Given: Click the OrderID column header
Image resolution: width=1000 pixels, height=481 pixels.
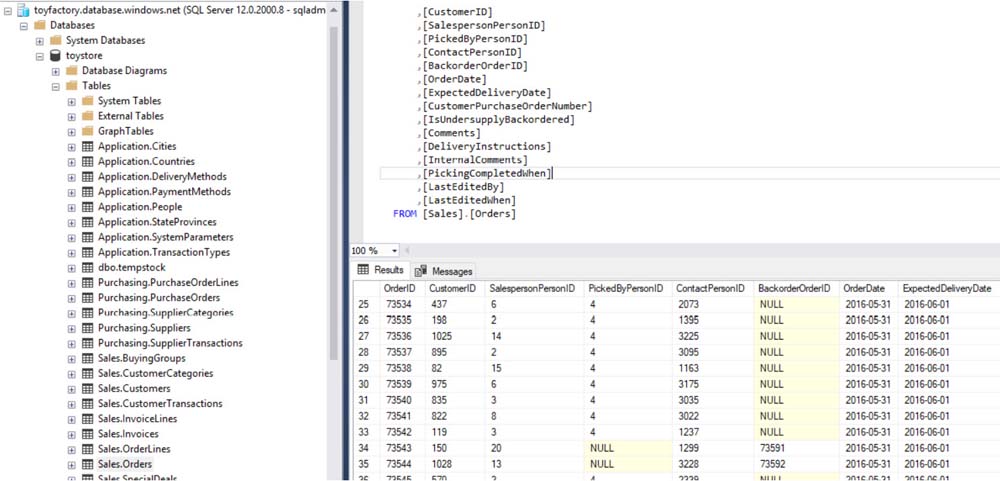Looking at the screenshot, I should 400,288.
